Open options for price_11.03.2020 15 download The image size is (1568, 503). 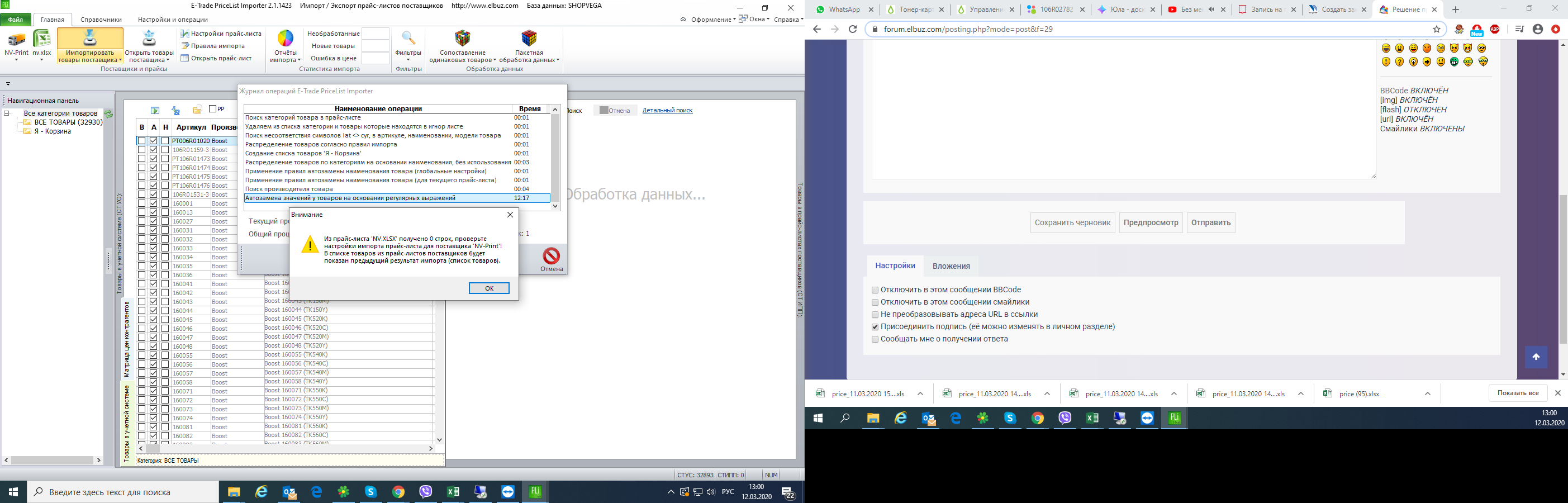920,393
